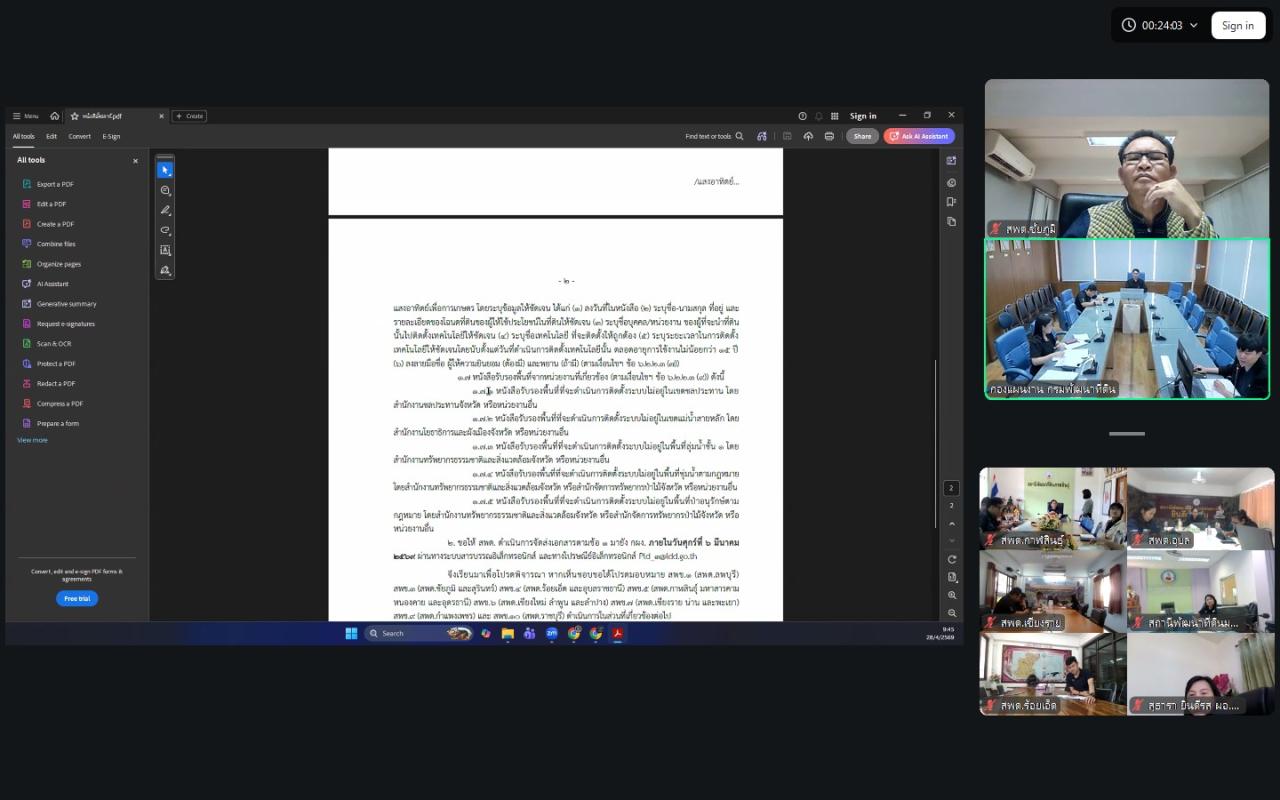This screenshot has height=800, width=1280.
Task: Open Adobe Acrobat taskbar icon
Action: (x=618, y=633)
